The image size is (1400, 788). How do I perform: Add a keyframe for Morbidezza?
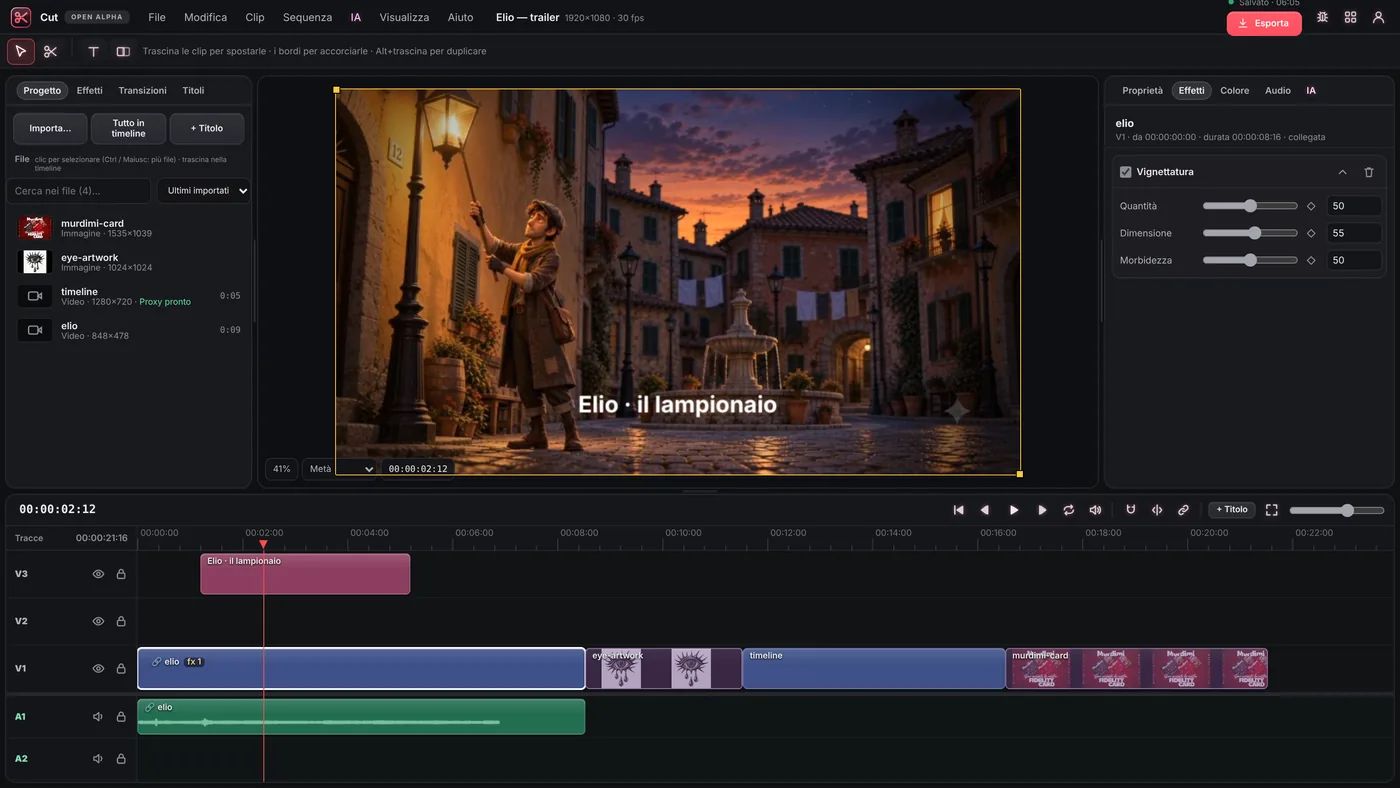tap(1311, 260)
